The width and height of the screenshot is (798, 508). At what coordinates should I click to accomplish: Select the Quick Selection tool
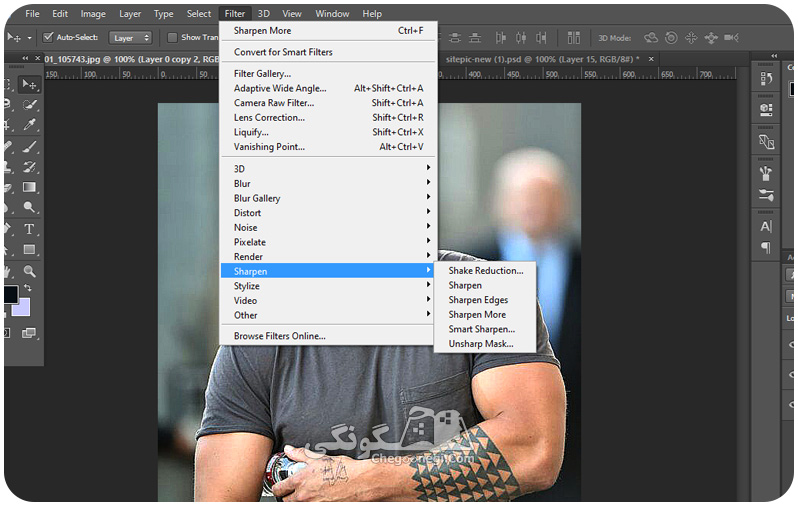pos(30,105)
